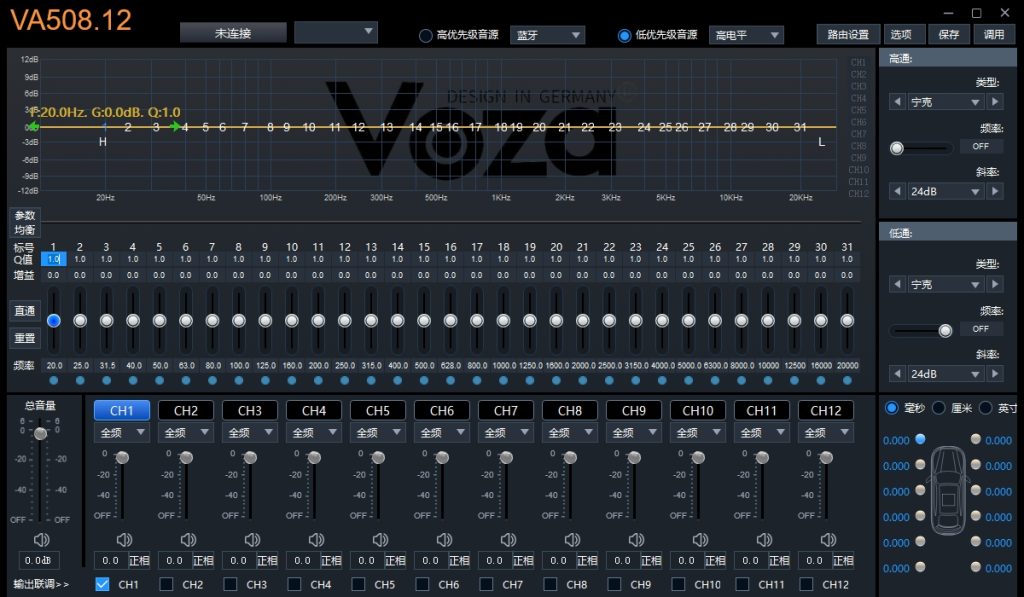This screenshot has height=597, width=1024.
Task: Check CH2 output link checkbox
Action: [166, 584]
